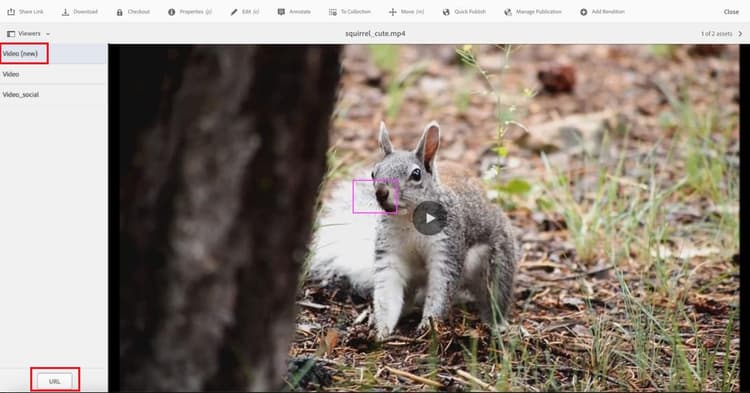Add the asset To Collection
Viewport: 750px width, 393px height.
350,11
